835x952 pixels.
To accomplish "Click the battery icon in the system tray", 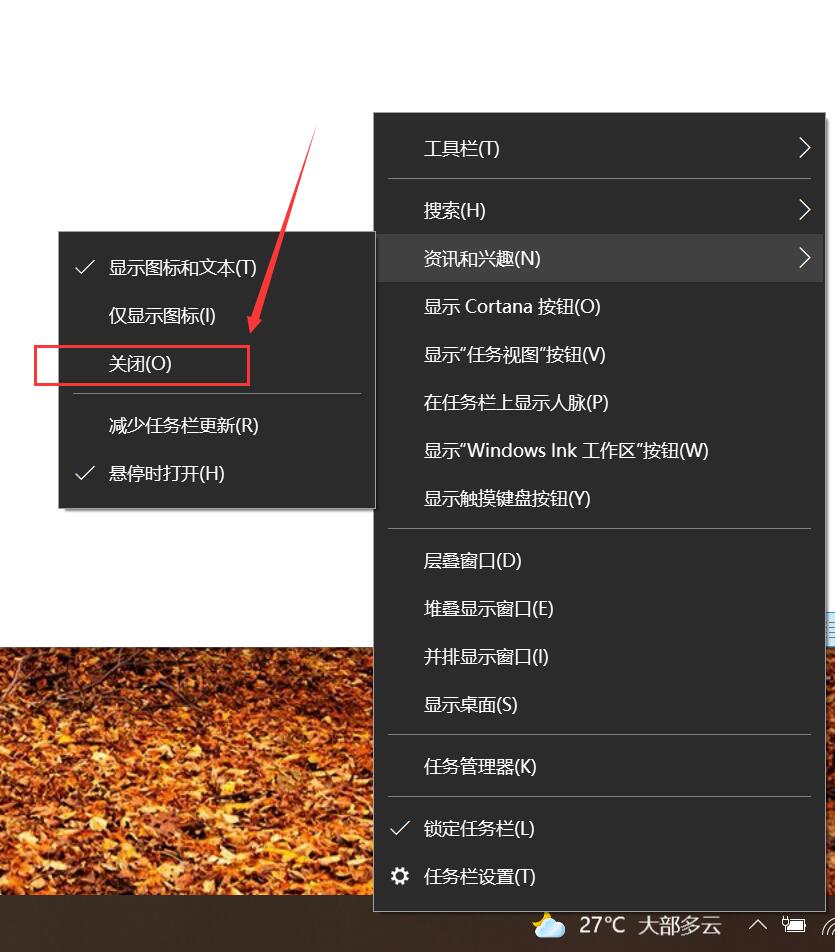I will [795, 925].
